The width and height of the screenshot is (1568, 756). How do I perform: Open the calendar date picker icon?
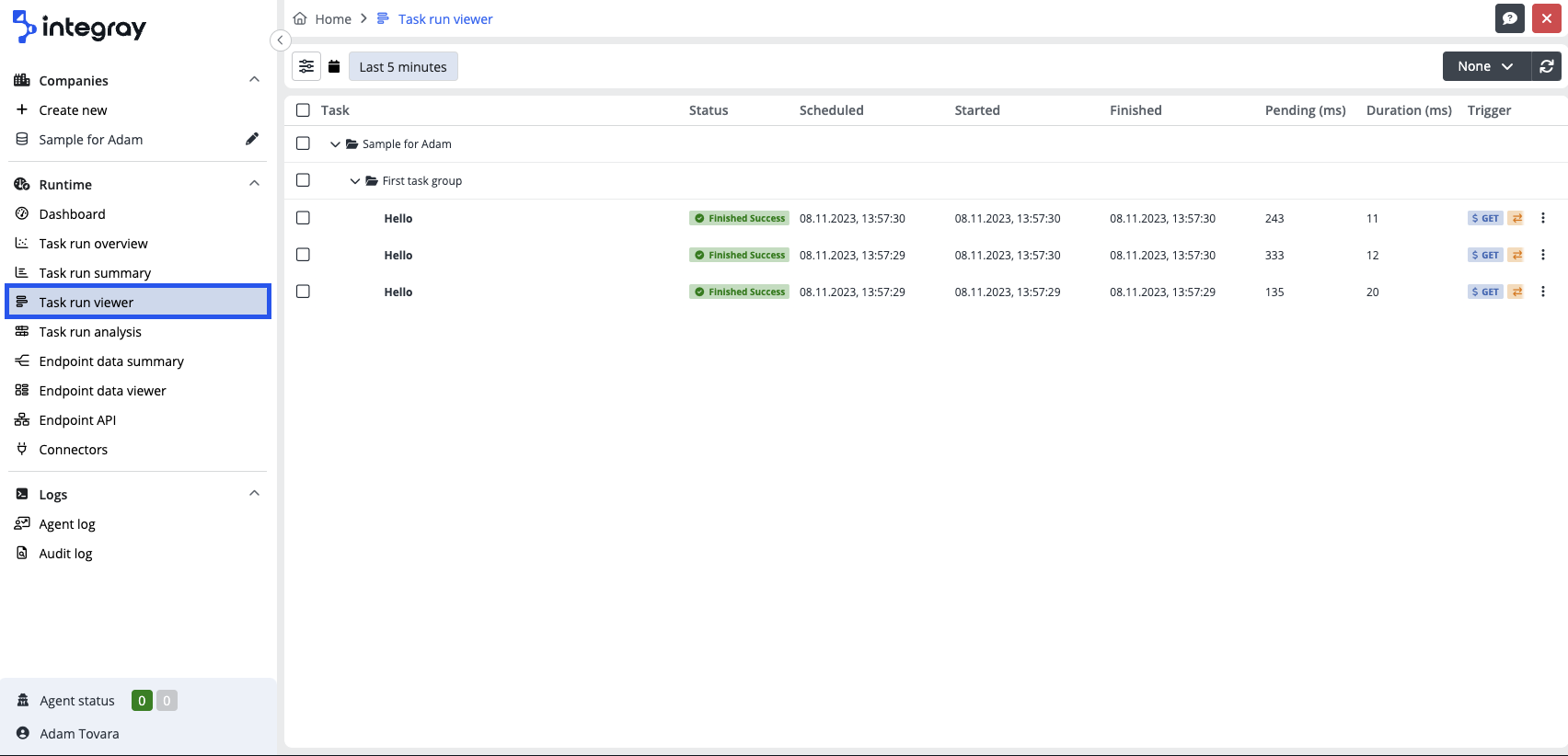coord(334,66)
